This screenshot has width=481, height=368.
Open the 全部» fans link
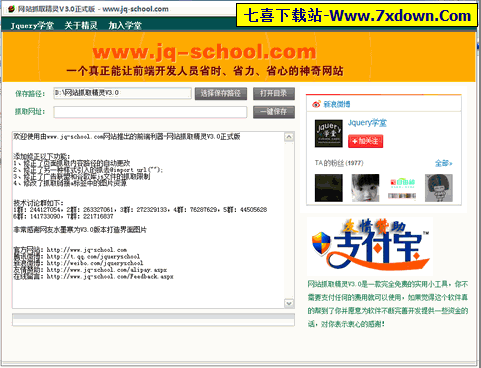point(443,163)
